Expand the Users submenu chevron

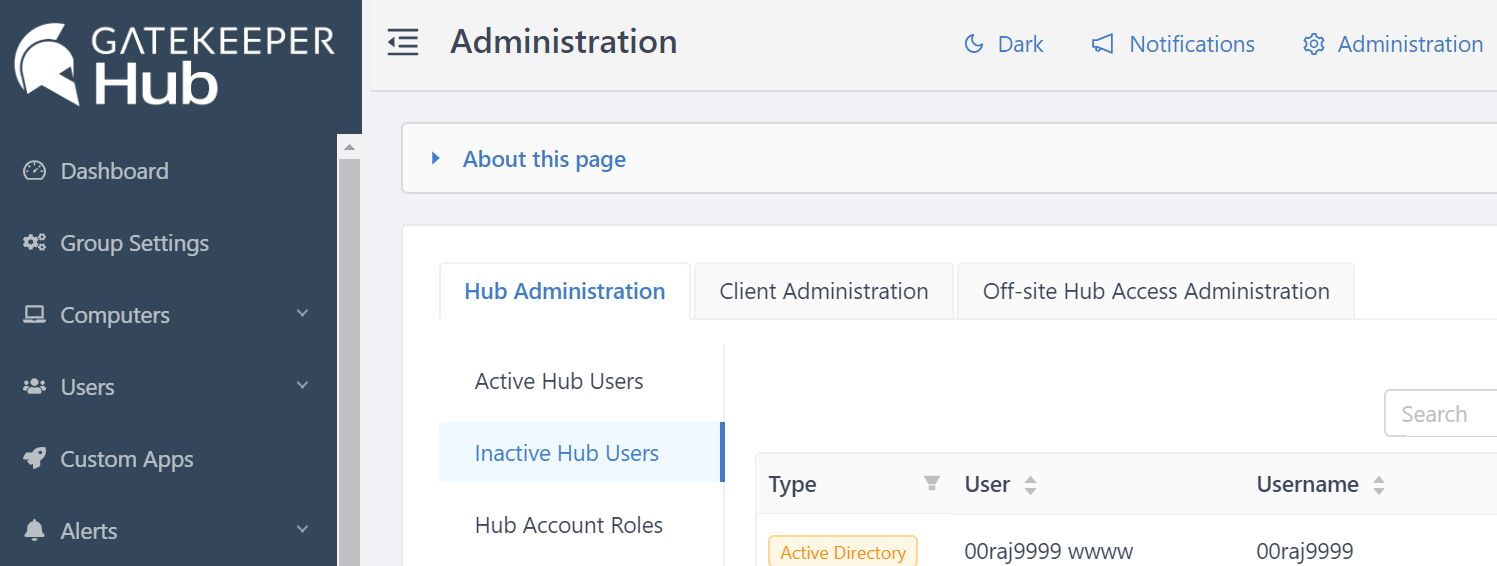click(x=303, y=386)
